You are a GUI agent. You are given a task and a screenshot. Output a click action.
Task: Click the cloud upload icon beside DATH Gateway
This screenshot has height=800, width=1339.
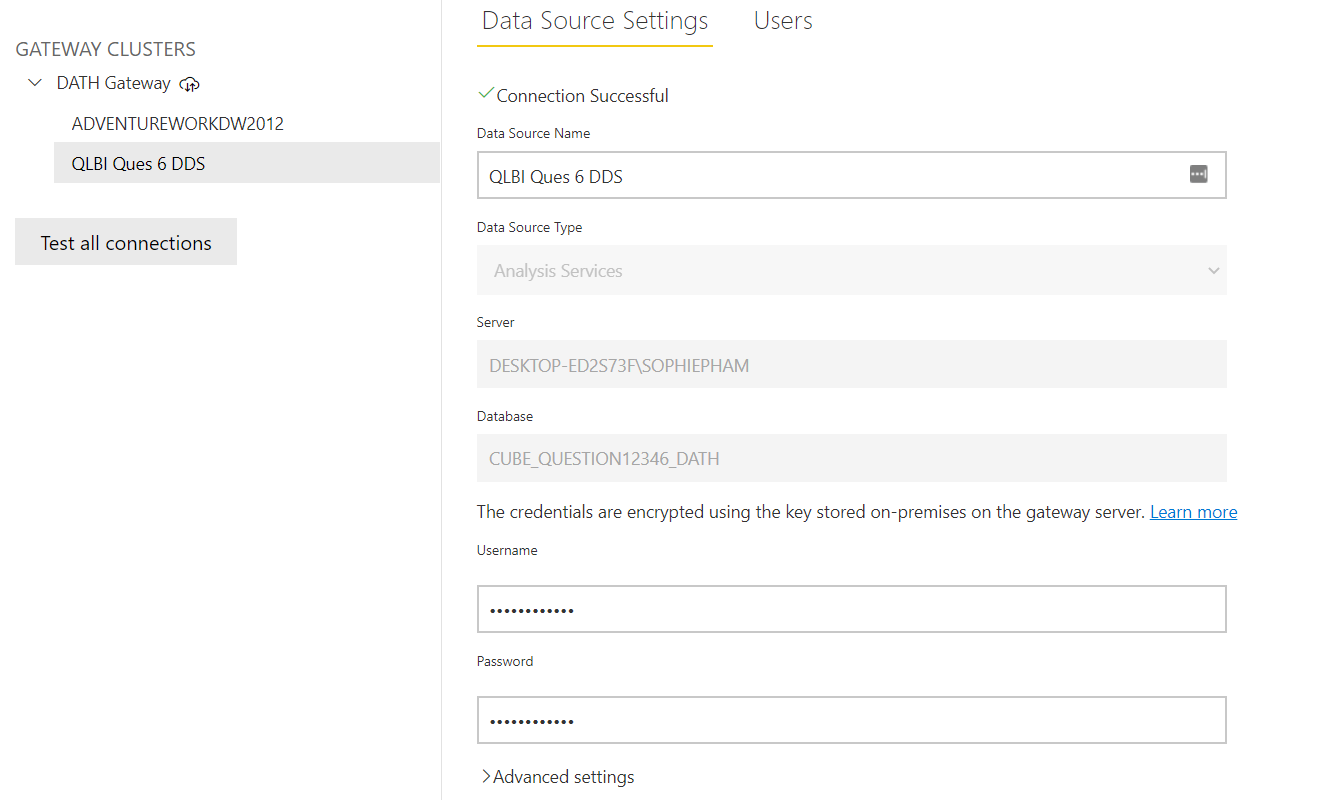click(190, 84)
